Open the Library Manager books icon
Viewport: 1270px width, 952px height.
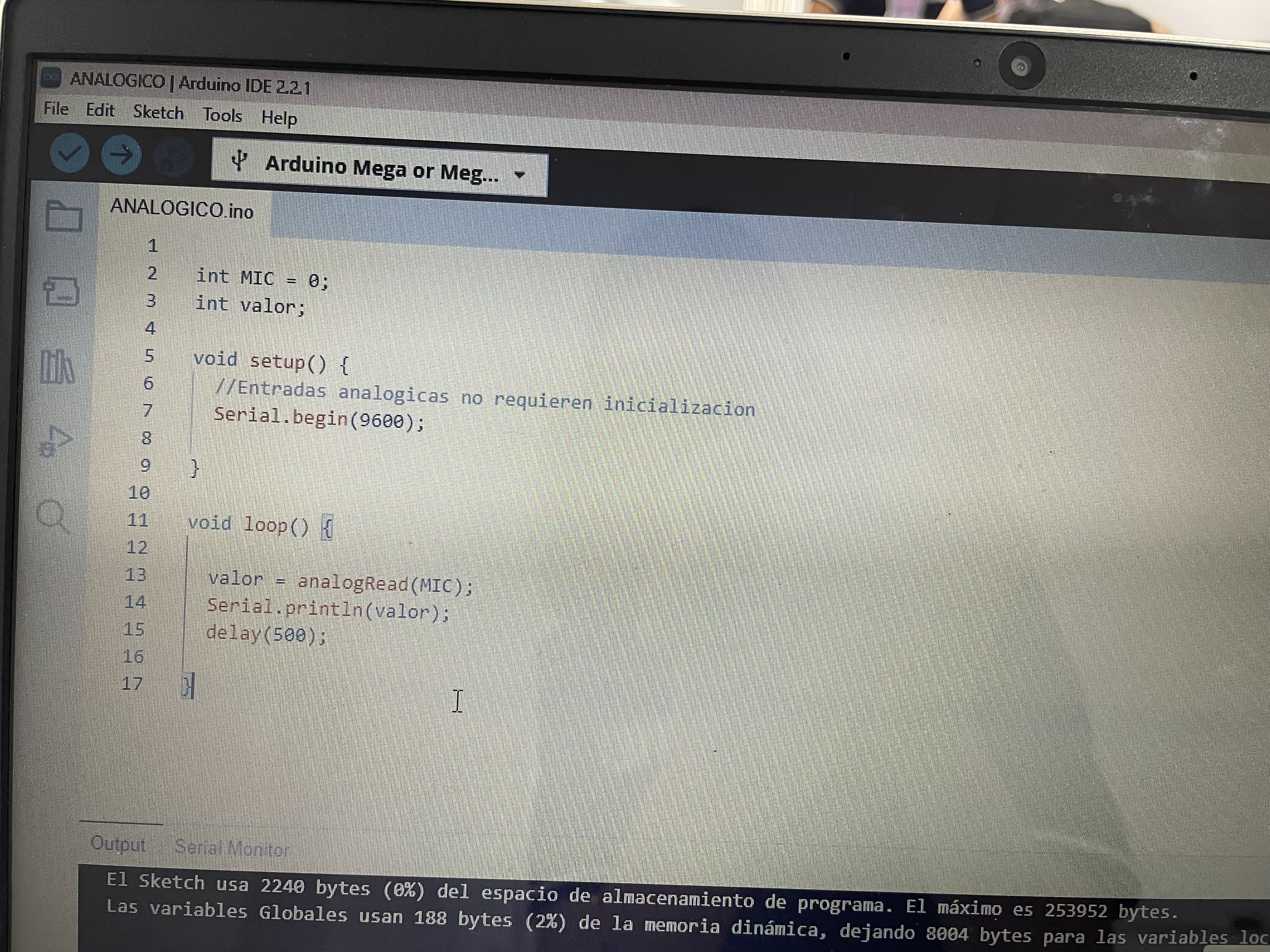[57, 367]
